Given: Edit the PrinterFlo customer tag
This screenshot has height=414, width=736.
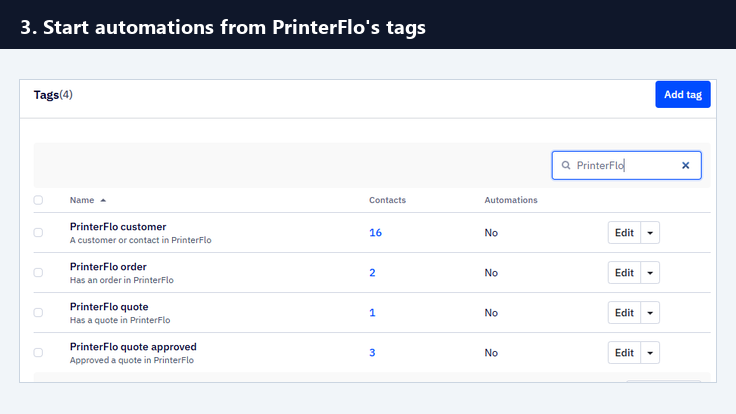Looking at the screenshot, I should (x=624, y=233).
